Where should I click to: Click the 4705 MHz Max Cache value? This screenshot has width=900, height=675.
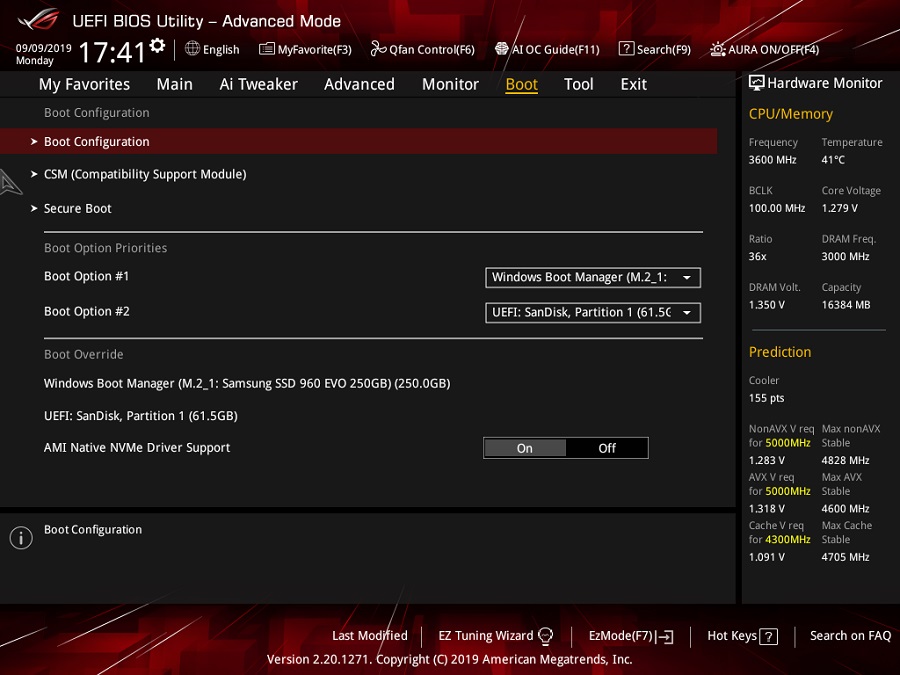click(845, 557)
